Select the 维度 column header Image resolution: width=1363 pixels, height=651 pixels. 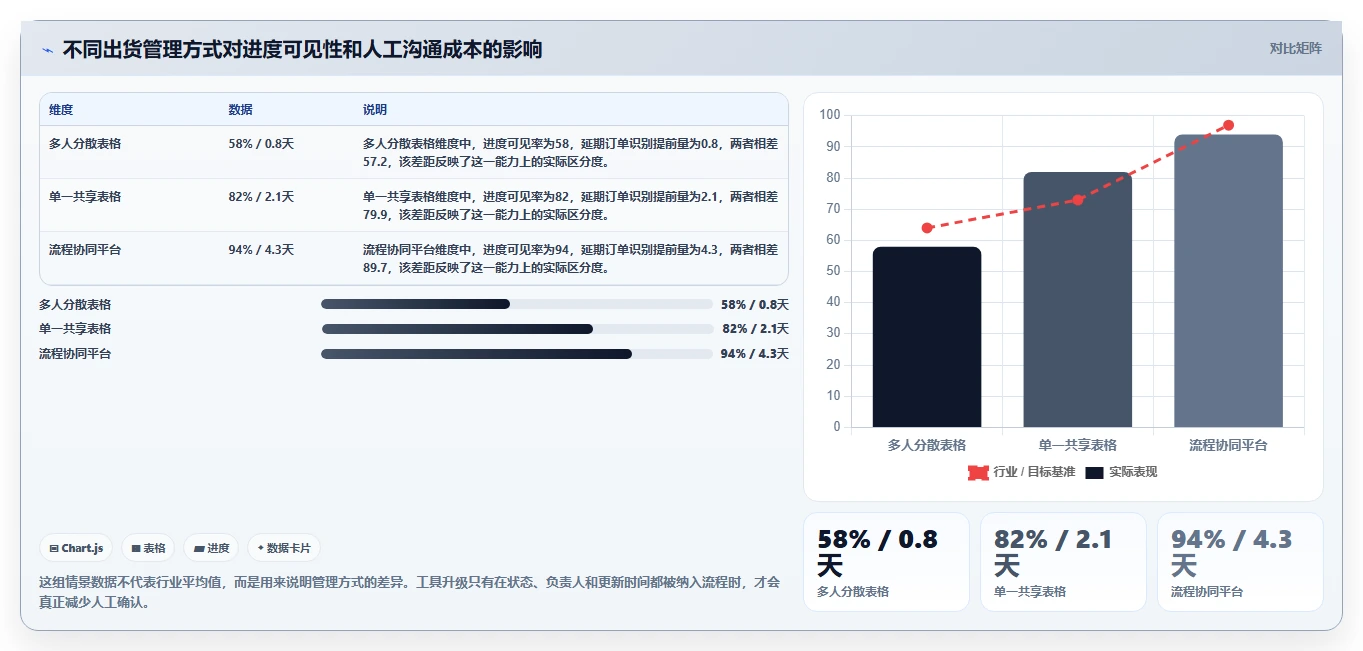61,110
